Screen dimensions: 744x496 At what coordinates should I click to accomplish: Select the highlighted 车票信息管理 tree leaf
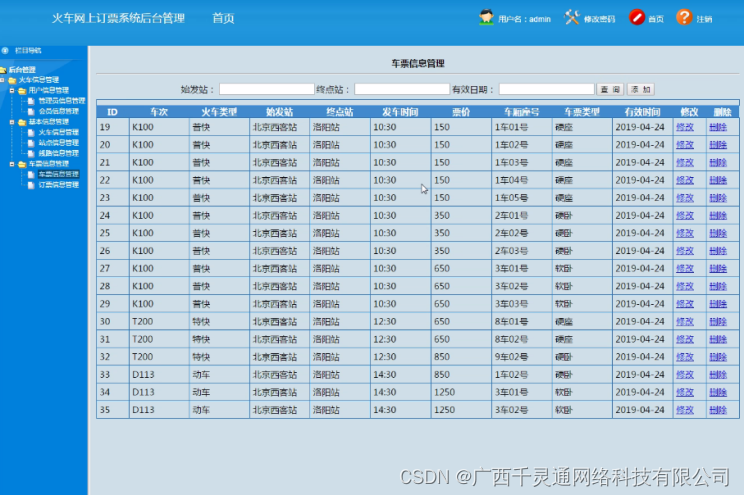[x=58, y=174]
